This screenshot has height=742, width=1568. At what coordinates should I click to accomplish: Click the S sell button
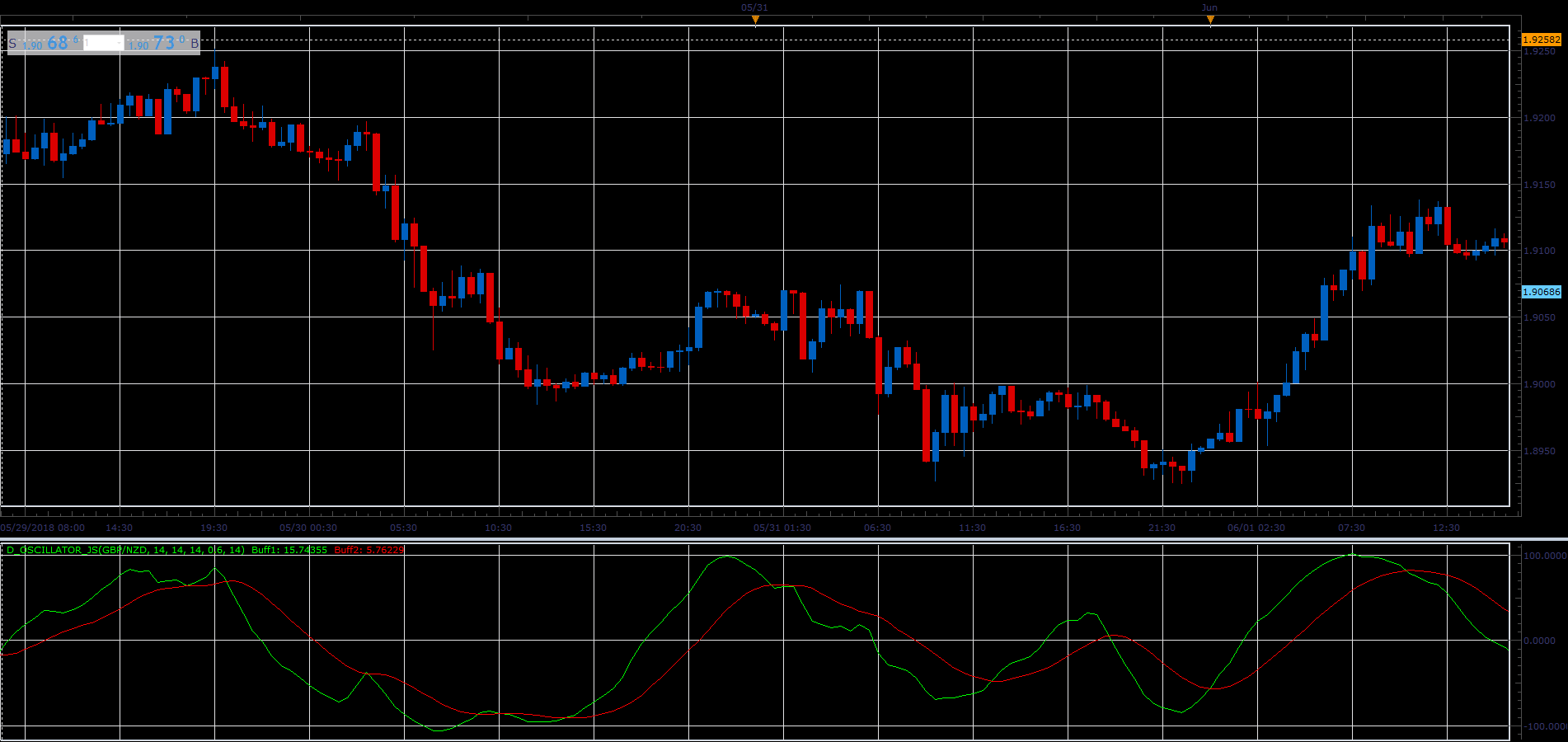(x=12, y=44)
